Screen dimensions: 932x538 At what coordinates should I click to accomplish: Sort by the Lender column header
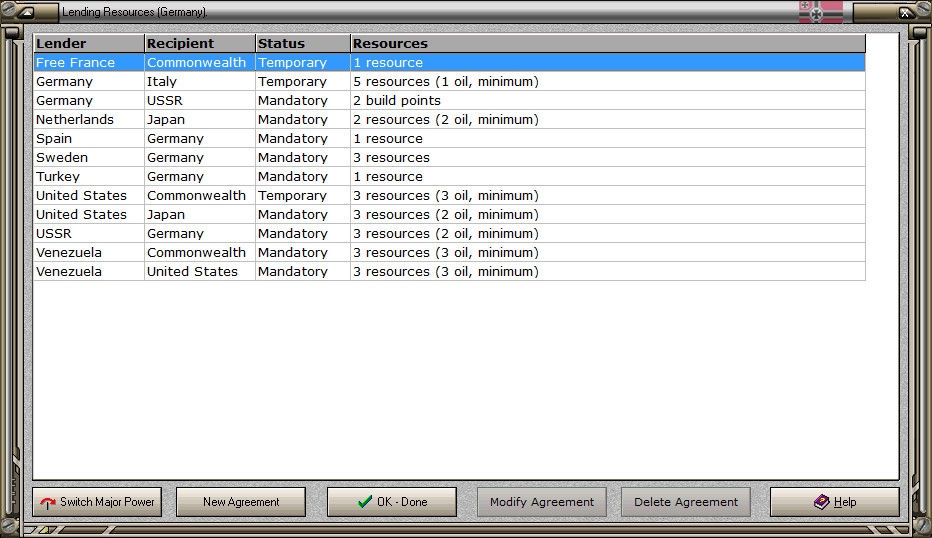point(89,43)
